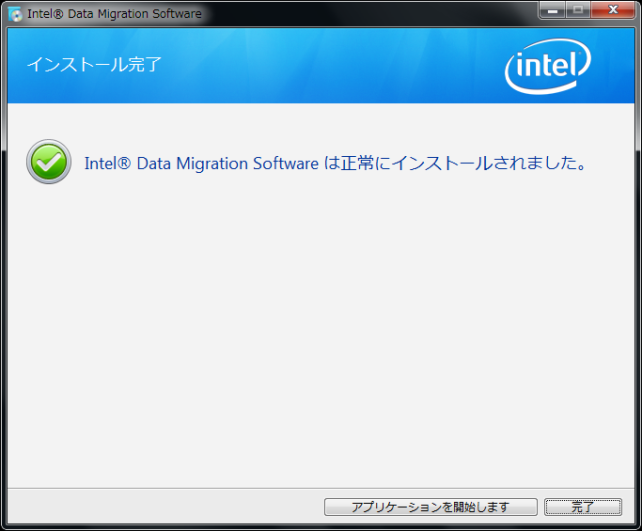Screen dimensions: 642x531
Task: Close the Intel Data Migration Software window
Action: (x=613, y=12)
